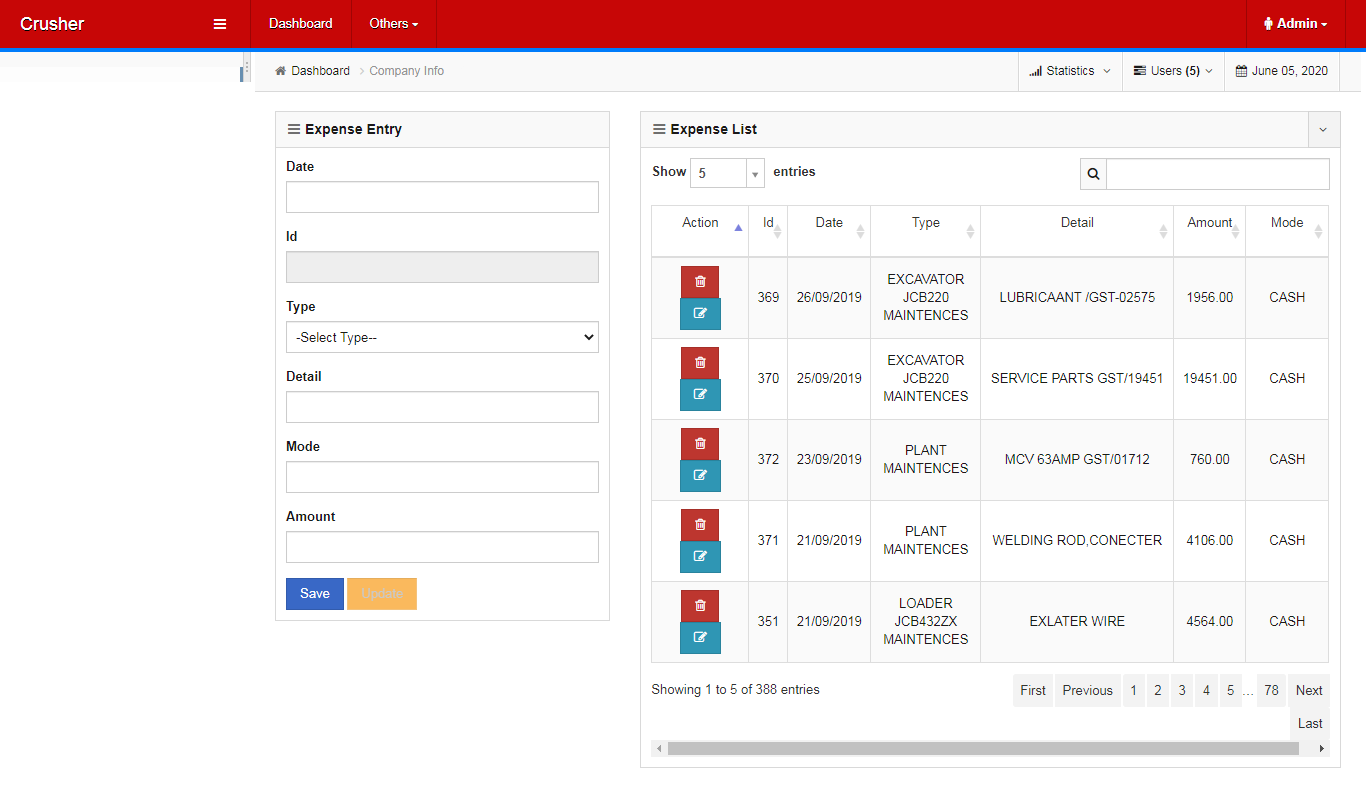Click the 'LUBRICAANT /GST-02575' detail cell

coord(1077,298)
